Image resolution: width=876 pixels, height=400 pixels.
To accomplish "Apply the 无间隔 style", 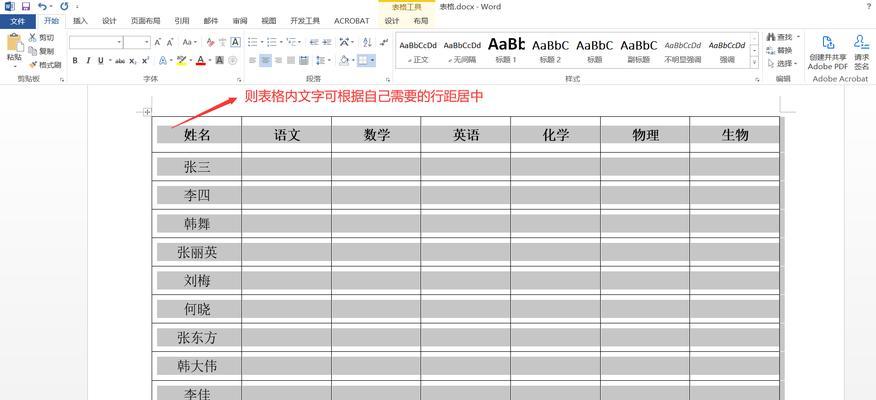I will 463,50.
